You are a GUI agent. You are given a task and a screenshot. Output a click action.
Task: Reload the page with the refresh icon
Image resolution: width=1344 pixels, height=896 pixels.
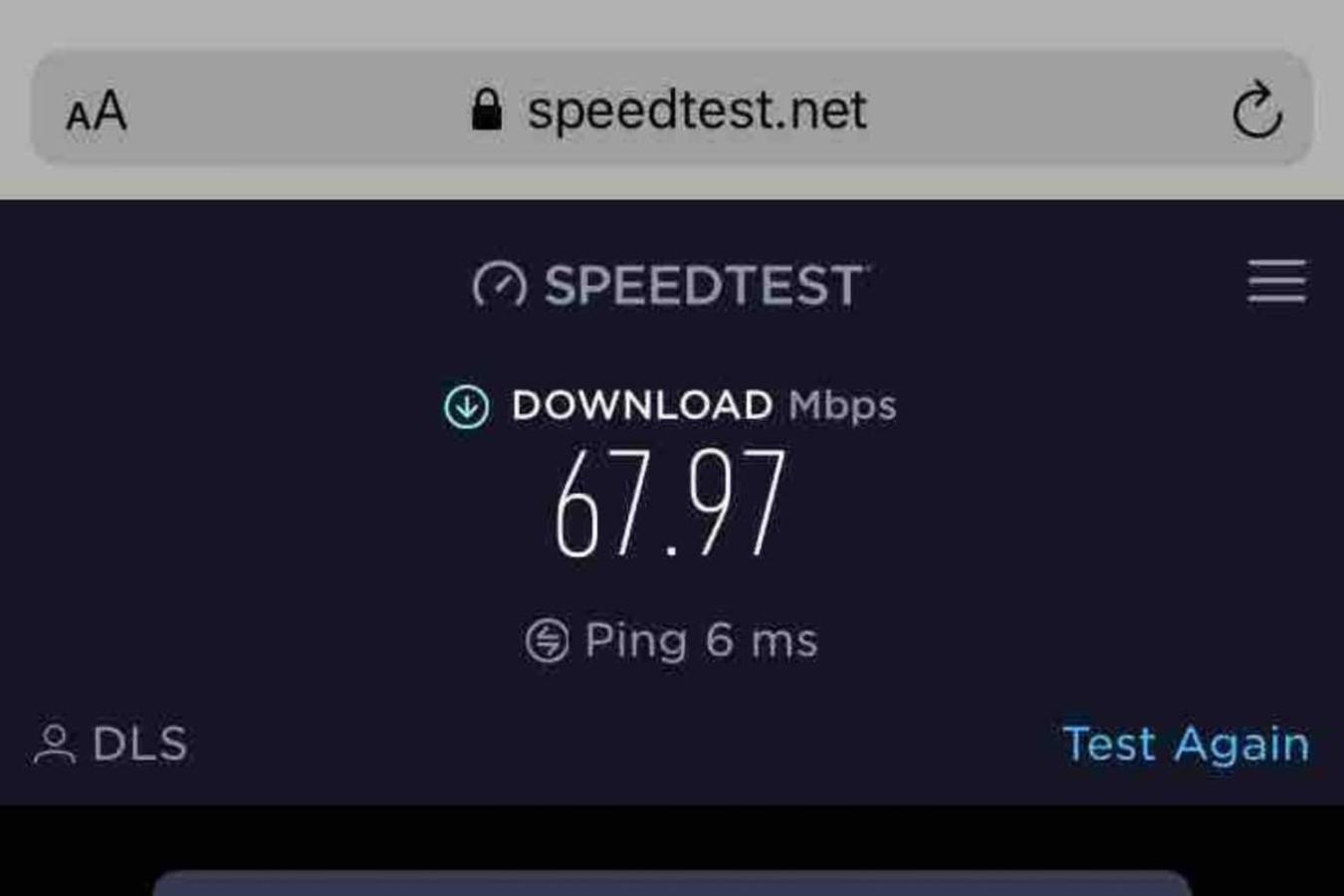pos(1256,110)
